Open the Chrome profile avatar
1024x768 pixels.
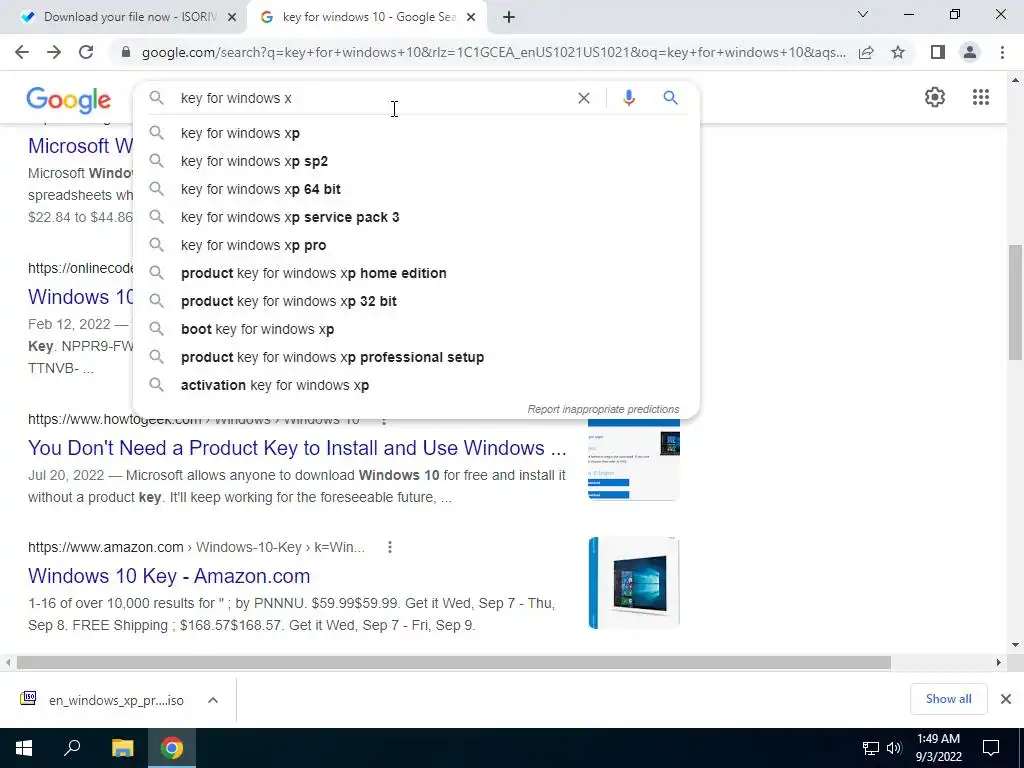coord(970,52)
